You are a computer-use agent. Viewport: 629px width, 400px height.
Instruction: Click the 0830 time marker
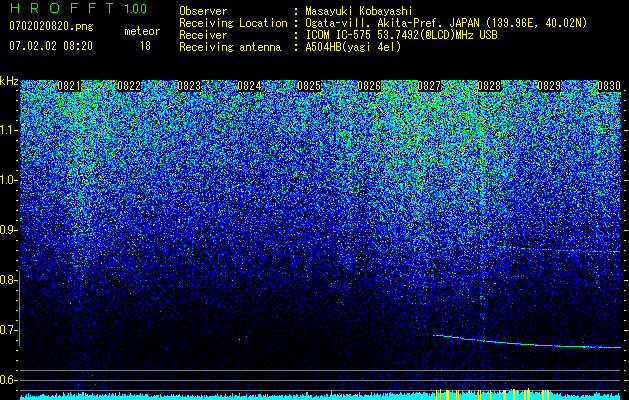tap(609, 86)
